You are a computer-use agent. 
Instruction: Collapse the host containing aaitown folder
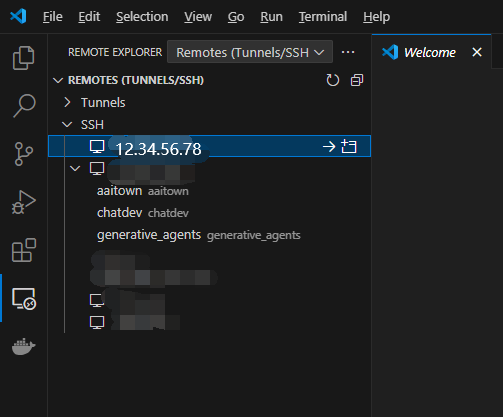(75, 168)
